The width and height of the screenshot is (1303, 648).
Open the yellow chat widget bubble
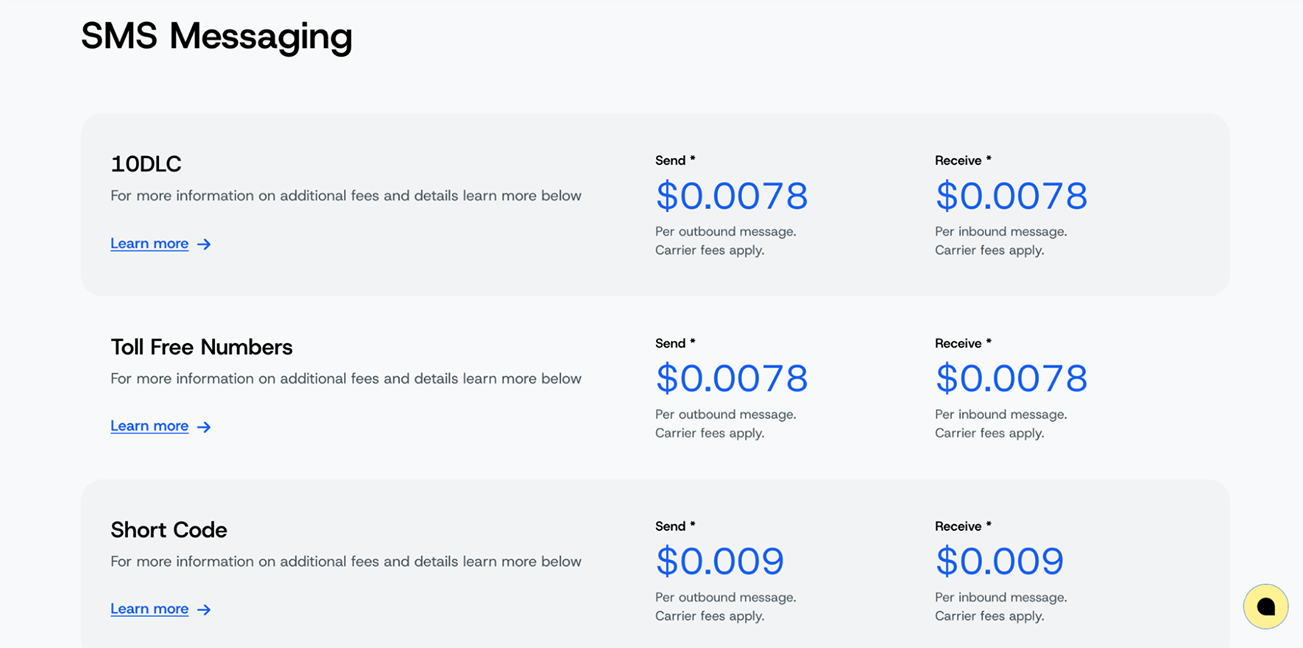click(1265, 606)
